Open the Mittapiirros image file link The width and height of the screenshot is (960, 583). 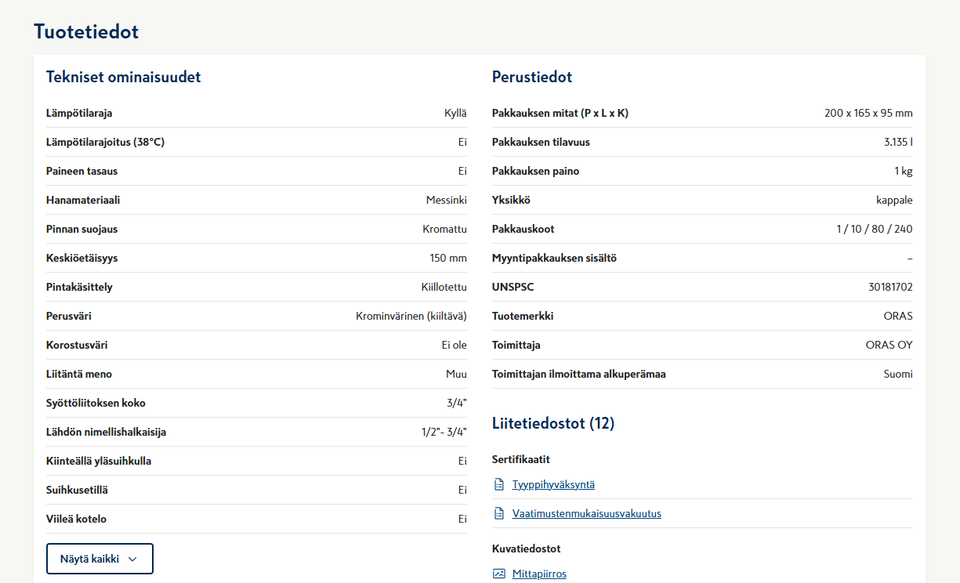coord(539,574)
